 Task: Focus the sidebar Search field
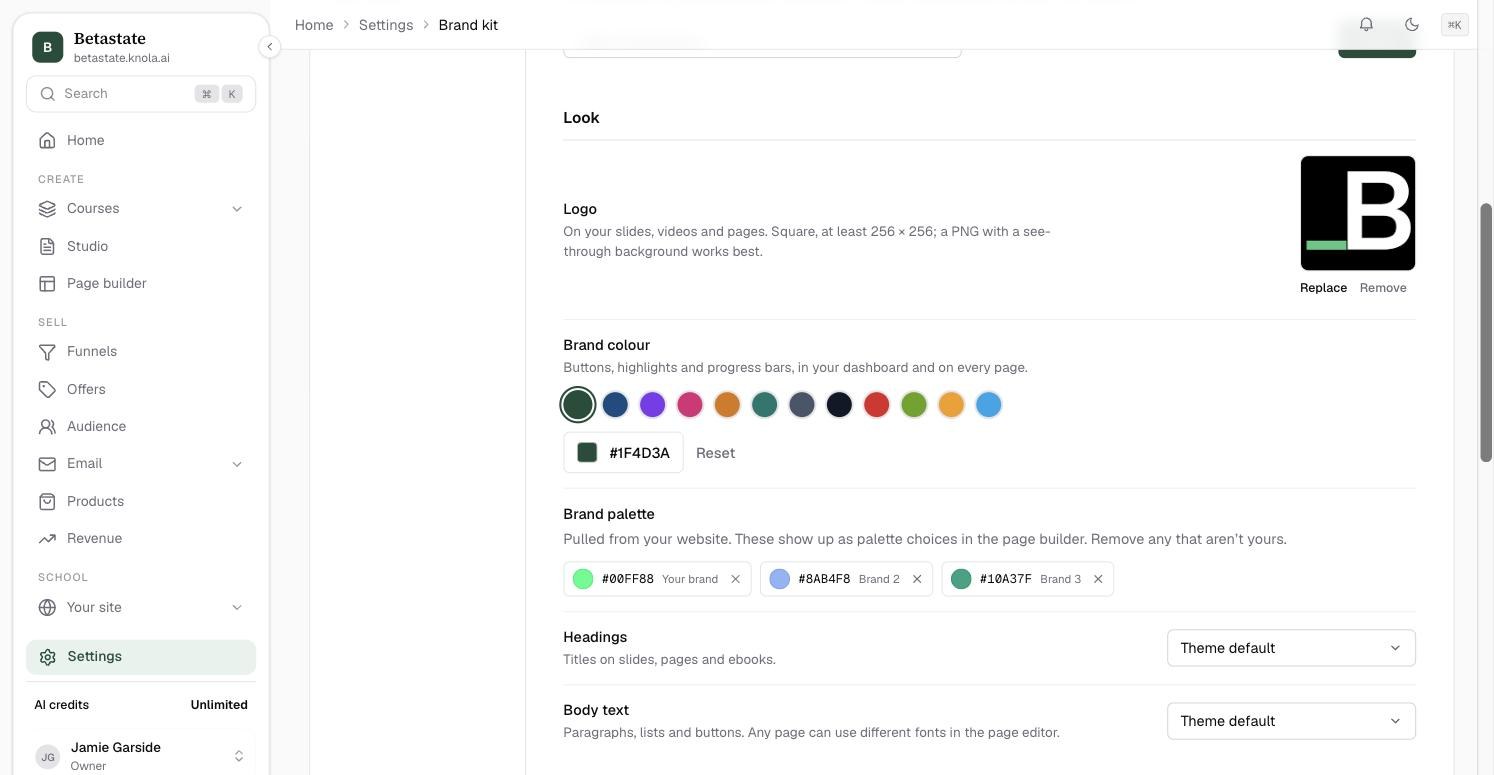tap(141, 94)
